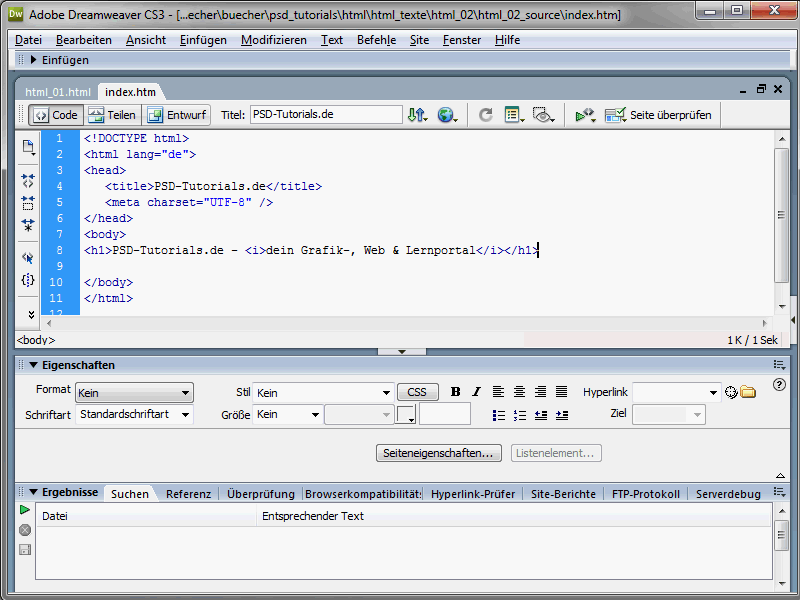The height and width of the screenshot is (600, 800).
Task: Click text outdent icon
Action: coord(541,415)
